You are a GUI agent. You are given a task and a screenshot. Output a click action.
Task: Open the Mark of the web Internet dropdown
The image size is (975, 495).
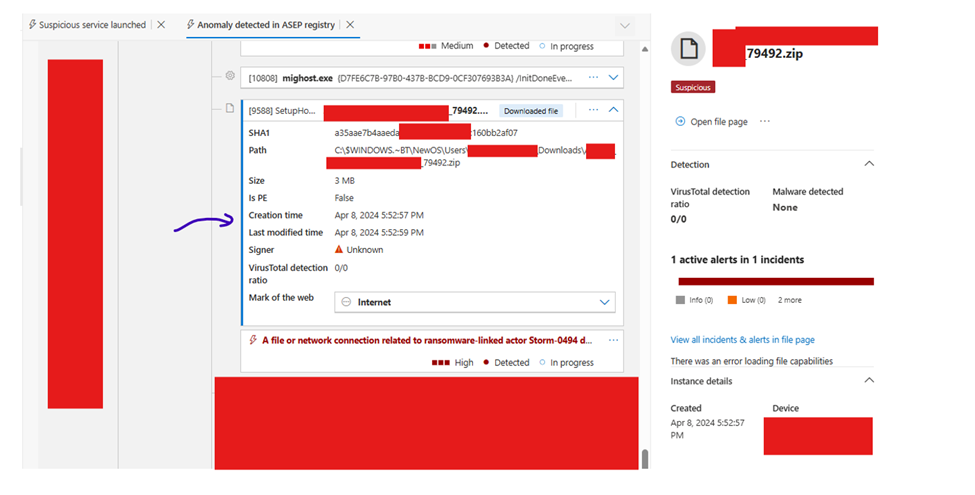[603, 302]
